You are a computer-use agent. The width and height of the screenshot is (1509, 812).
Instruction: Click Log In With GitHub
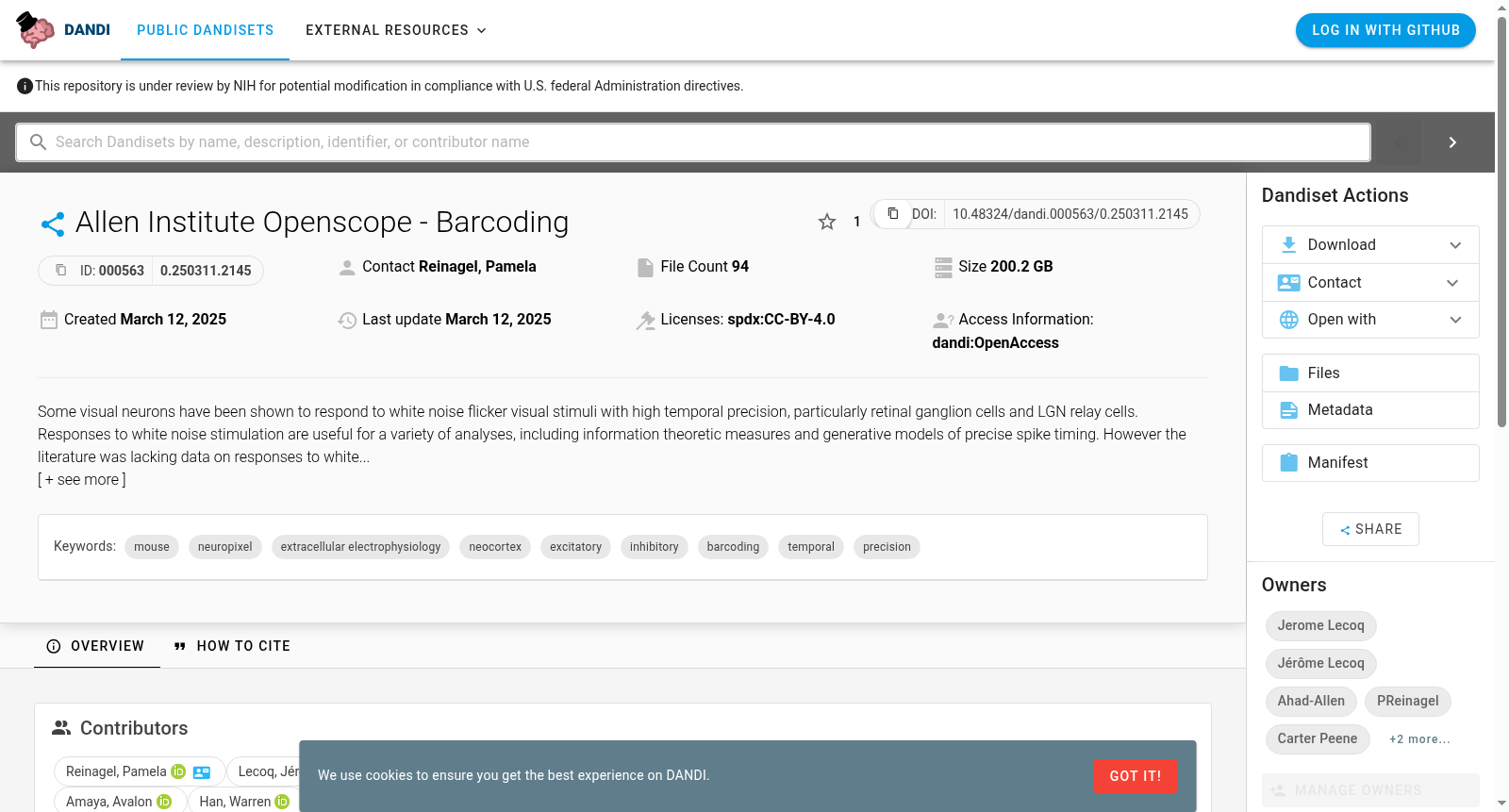pos(1385,30)
